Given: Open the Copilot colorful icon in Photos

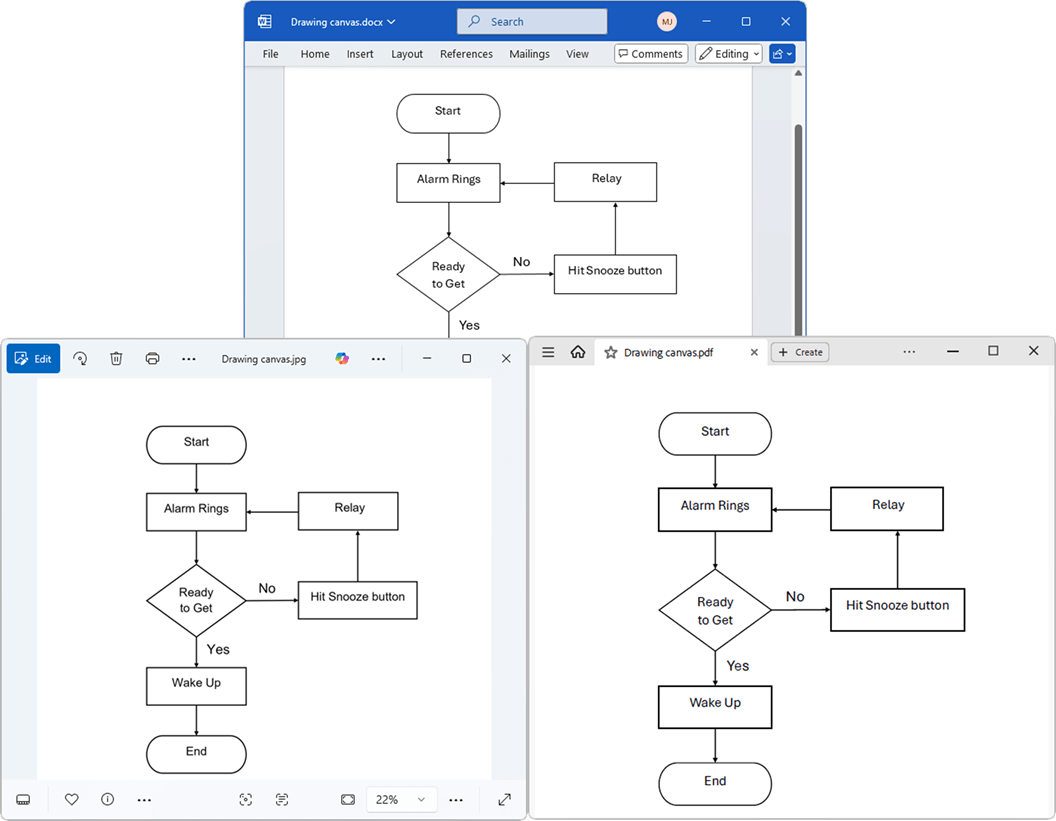Looking at the screenshot, I should point(342,358).
